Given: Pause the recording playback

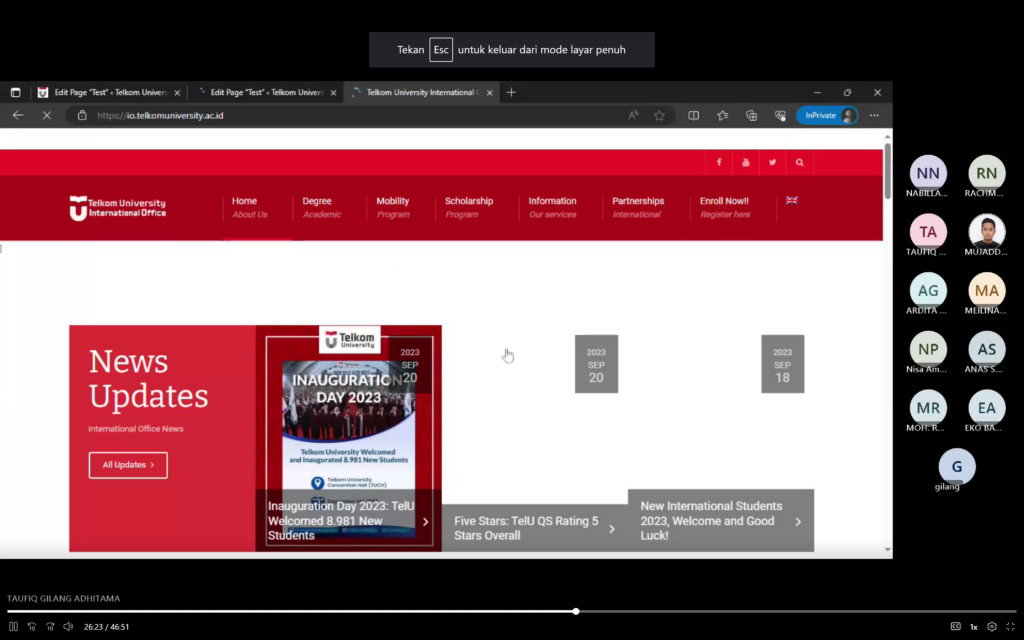Looking at the screenshot, I should [13, 626].
